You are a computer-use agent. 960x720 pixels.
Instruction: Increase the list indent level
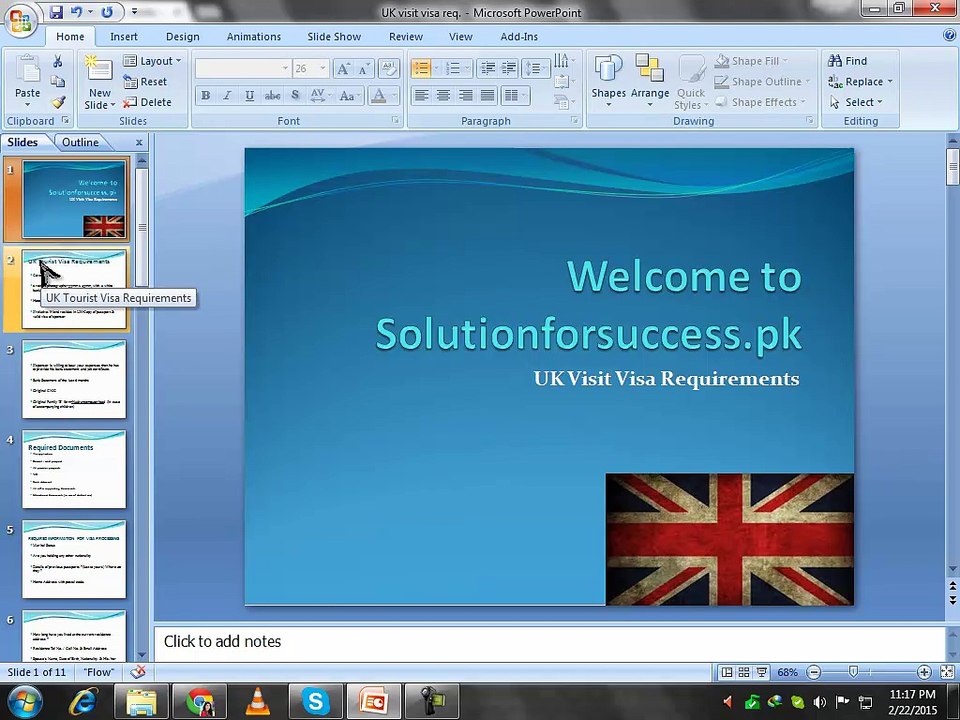tap(509, 68)
